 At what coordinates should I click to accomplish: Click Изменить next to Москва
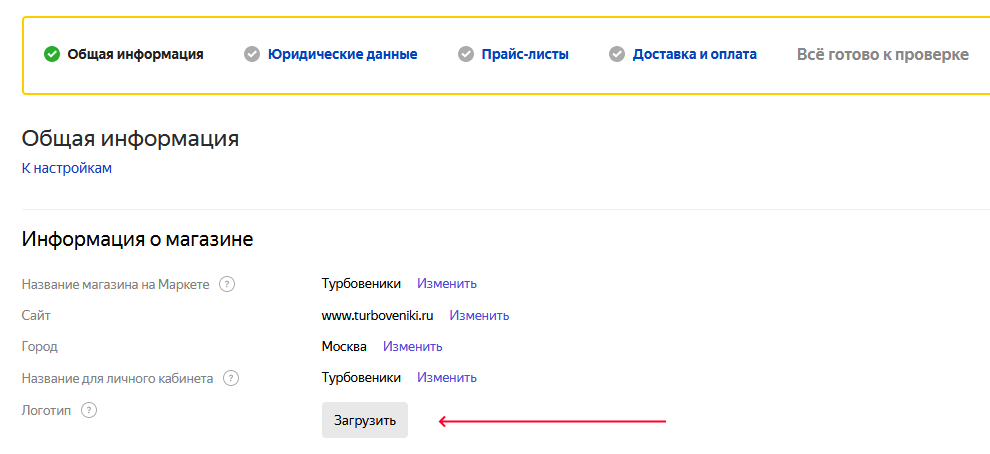coord(412,347)
